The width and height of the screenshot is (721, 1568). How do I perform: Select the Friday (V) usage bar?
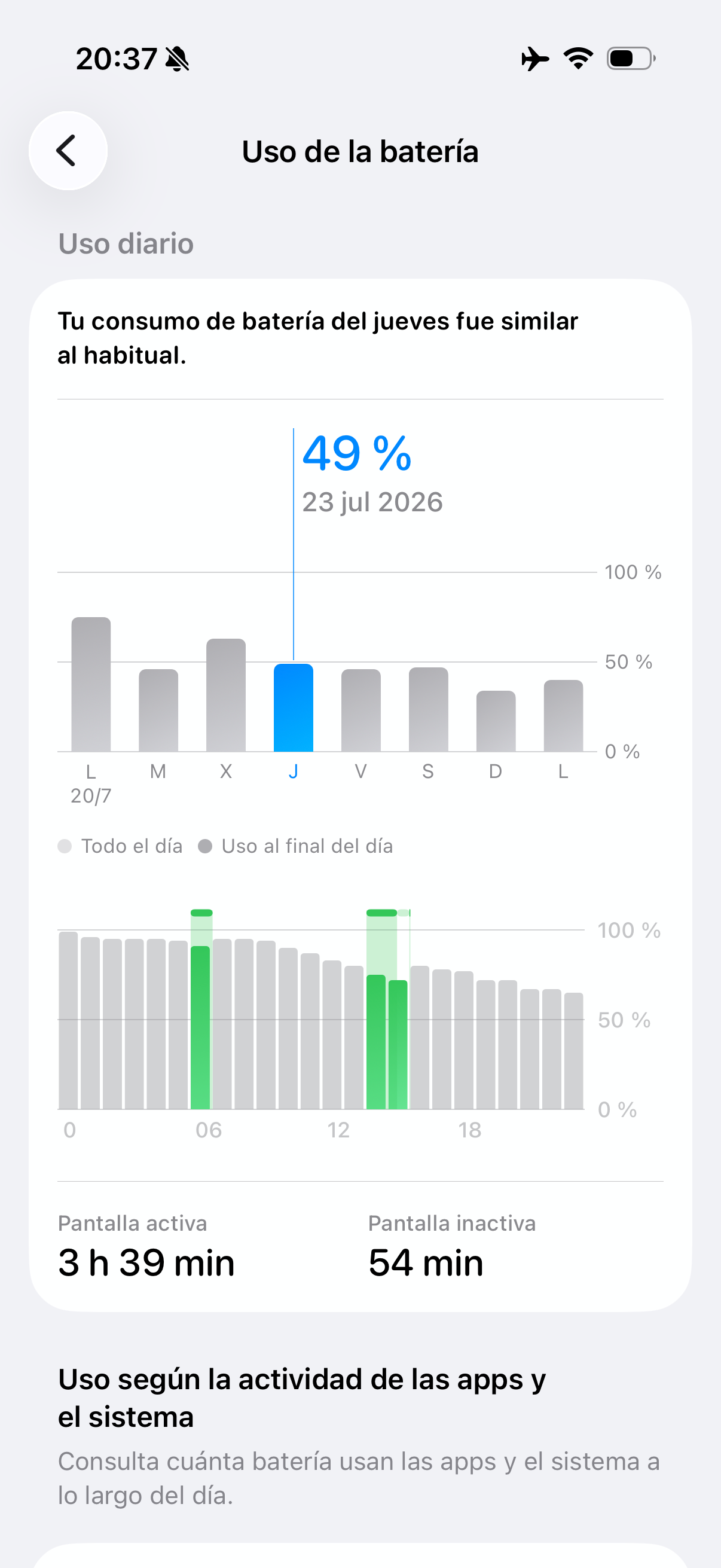coord(361,710)
